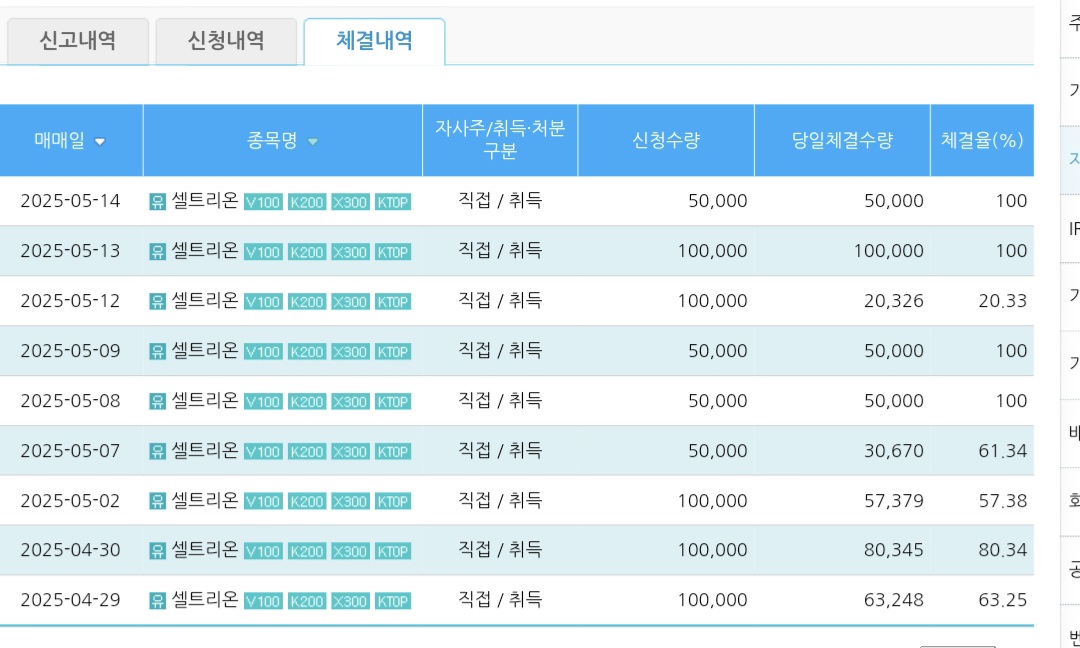Click the K200 badge in the 2025-05-02 row

pos(307,501)
